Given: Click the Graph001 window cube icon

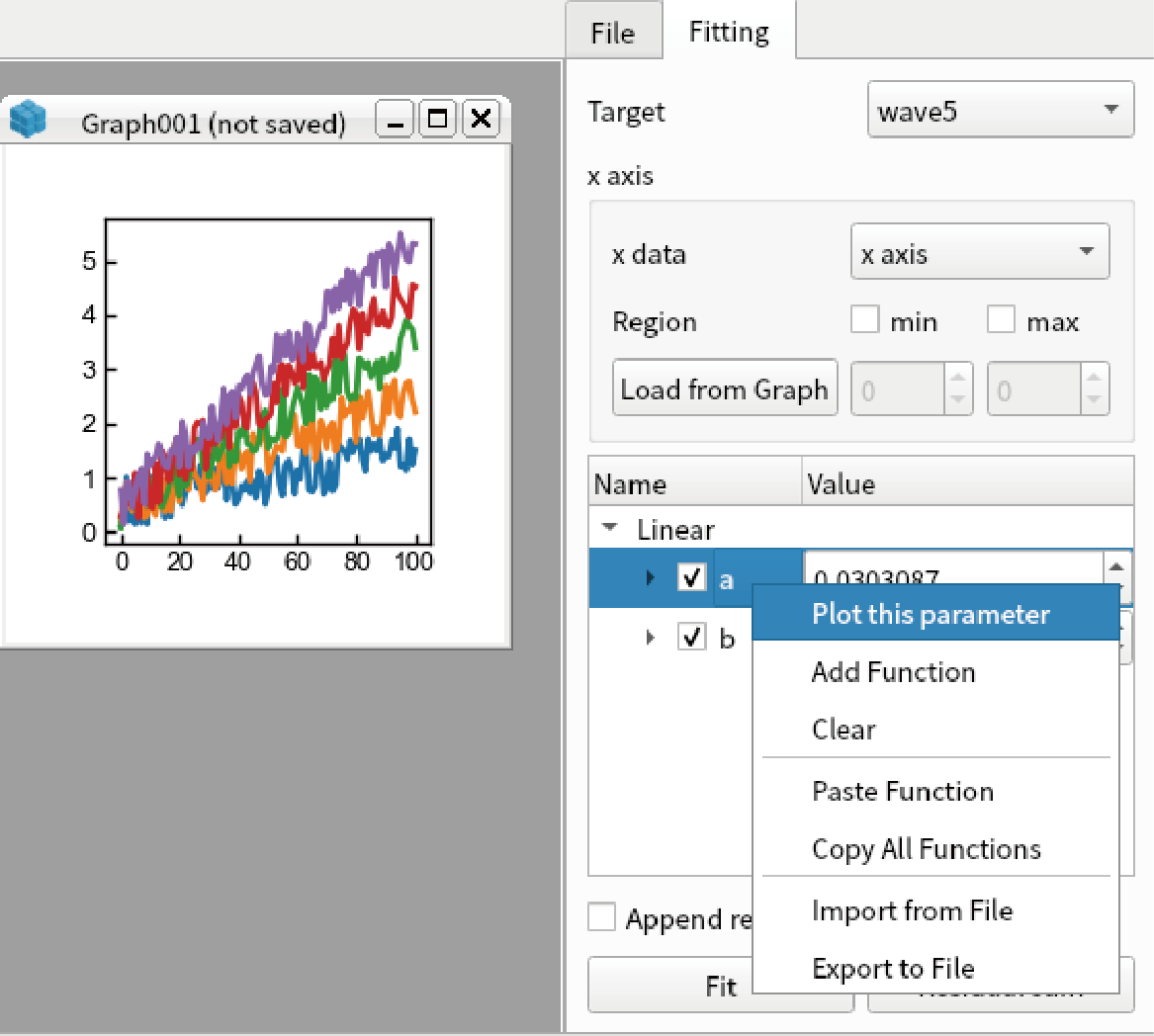Looking at the screenshot, I should point(28,120).
